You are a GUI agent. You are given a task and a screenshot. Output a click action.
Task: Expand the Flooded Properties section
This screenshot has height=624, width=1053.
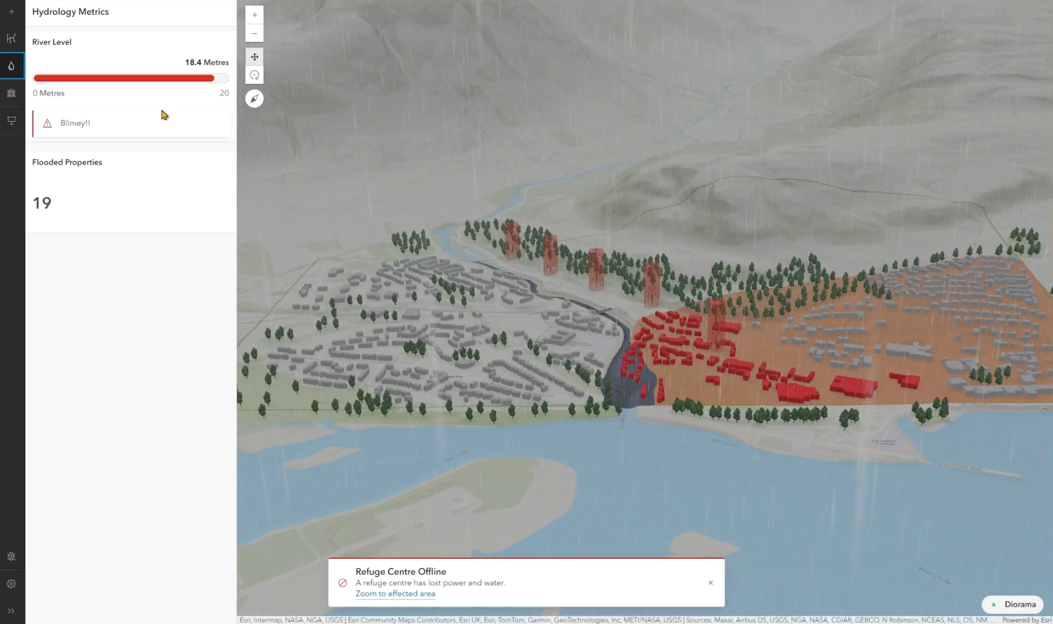click(x=66, y=161)
